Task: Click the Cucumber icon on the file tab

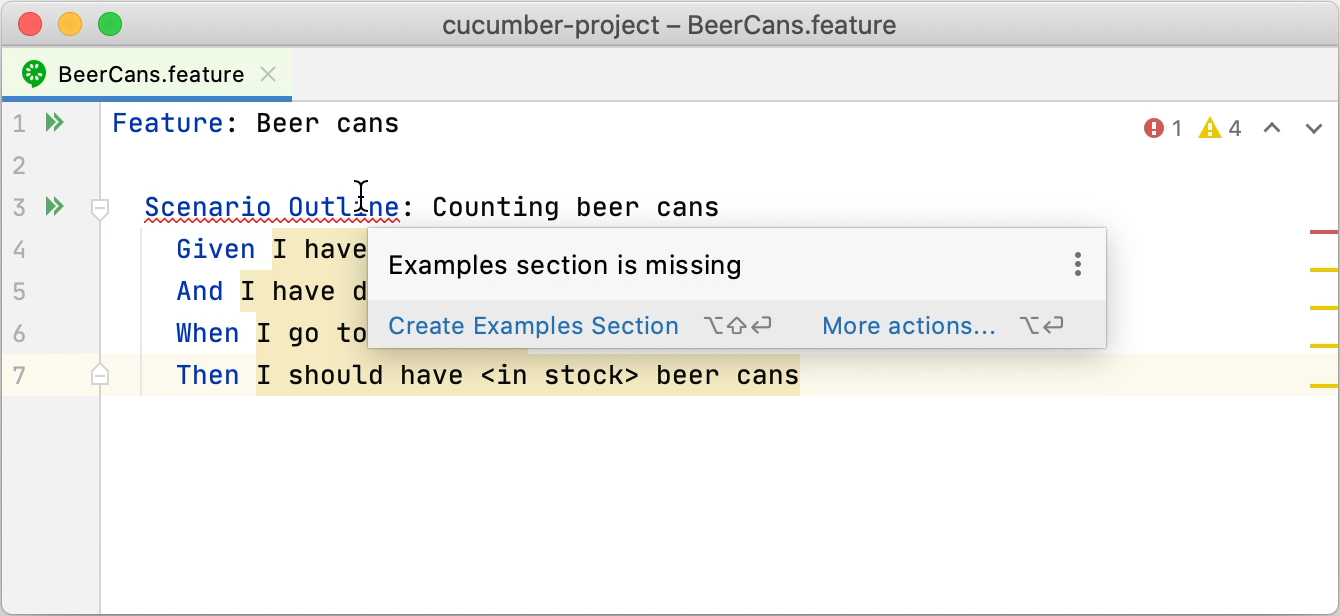Action: point(32,73)
